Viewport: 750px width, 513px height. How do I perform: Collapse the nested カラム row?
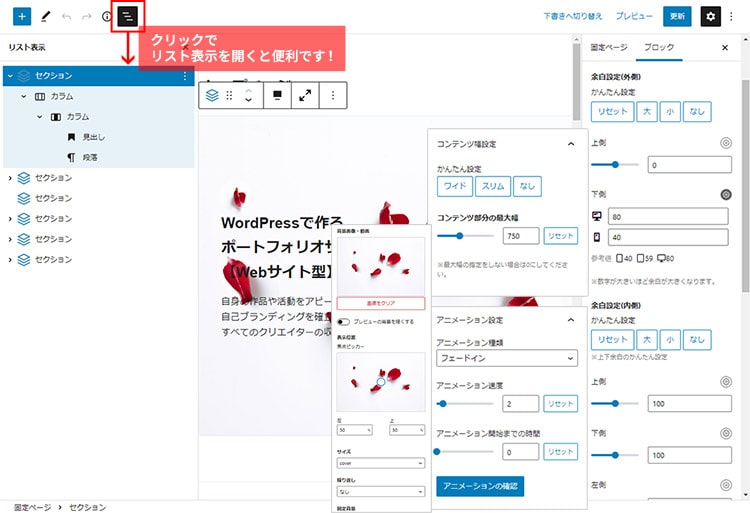[x=40, y=117]
